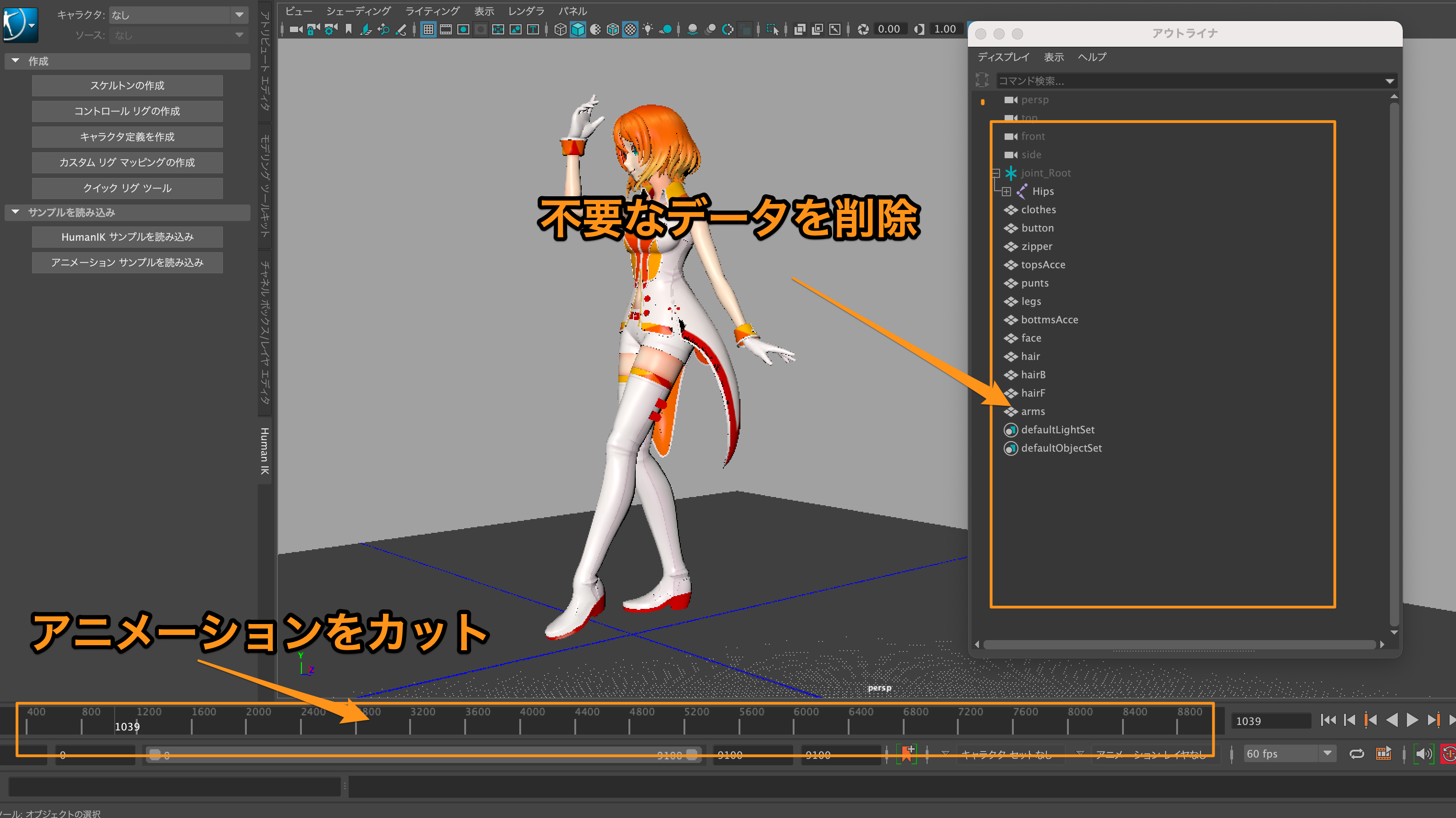Viewport: 1456px width, 818px height.
Task: Click the Hips joint icon in outliner
Action: 1023,191
